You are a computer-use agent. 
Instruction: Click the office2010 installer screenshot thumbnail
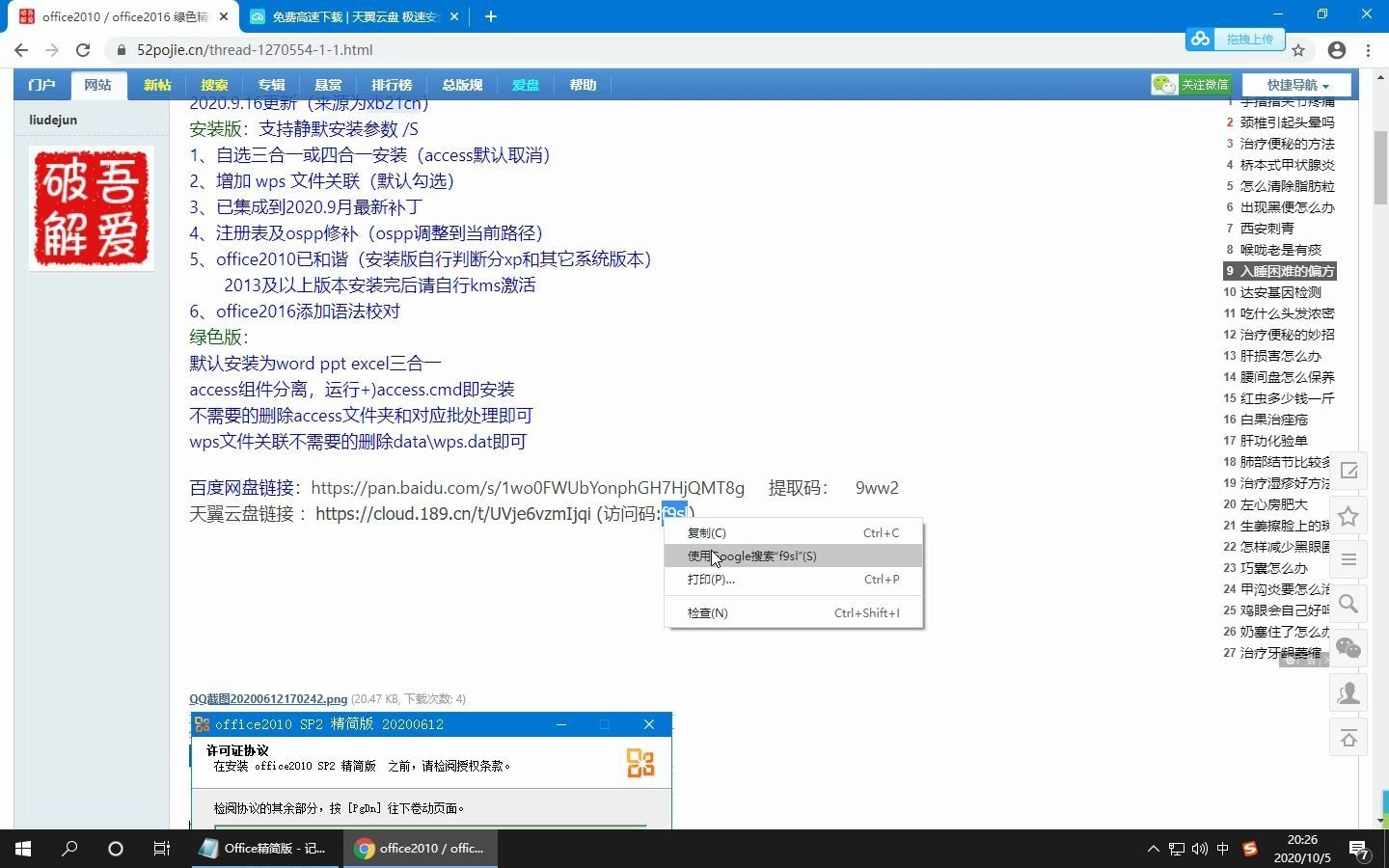pyautogui.click(x=431, y=771)
